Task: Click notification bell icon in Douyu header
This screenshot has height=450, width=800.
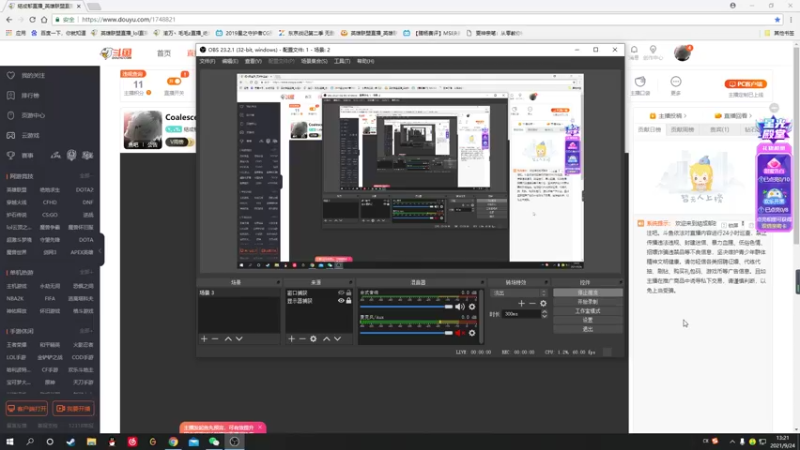Action: tap(634, 50)
